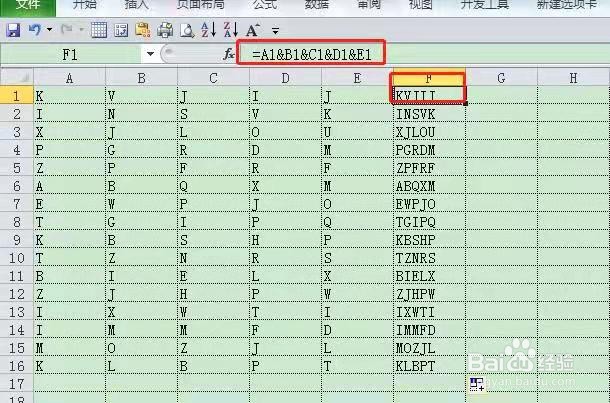610x403 pixels.
Task: Select row 10 header
Action: coord(17,258)
